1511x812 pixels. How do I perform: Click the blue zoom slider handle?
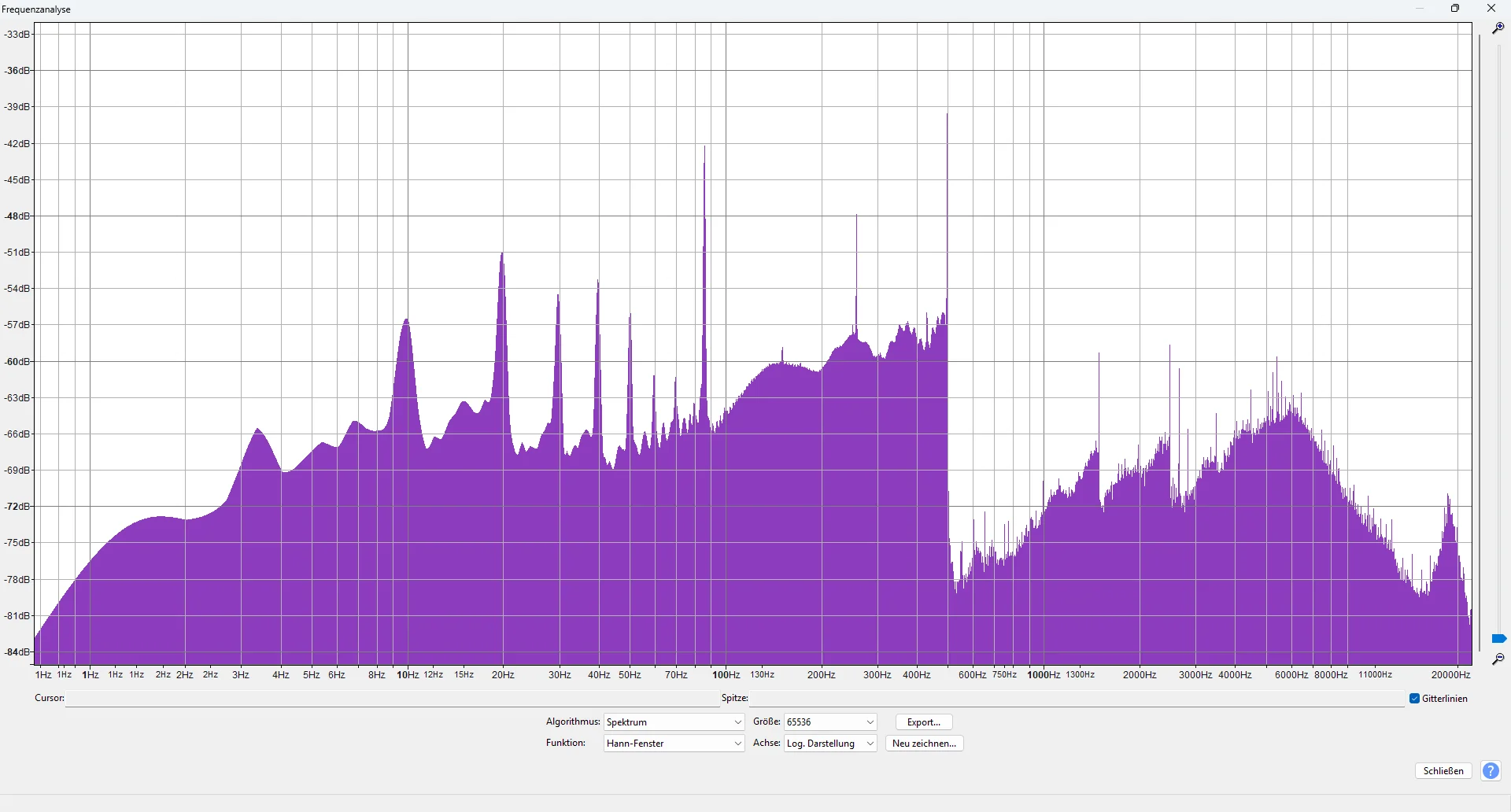[1498, 638]
